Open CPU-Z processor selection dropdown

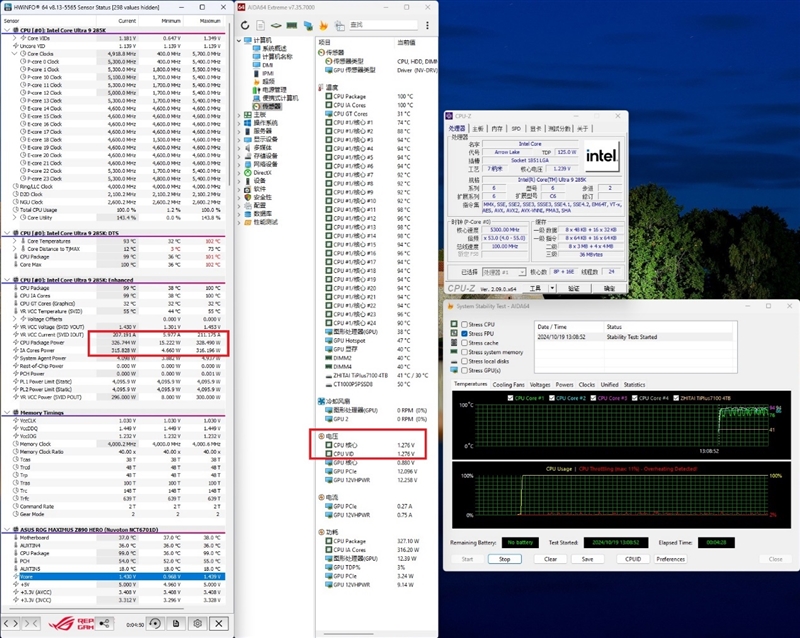(521, 272)
